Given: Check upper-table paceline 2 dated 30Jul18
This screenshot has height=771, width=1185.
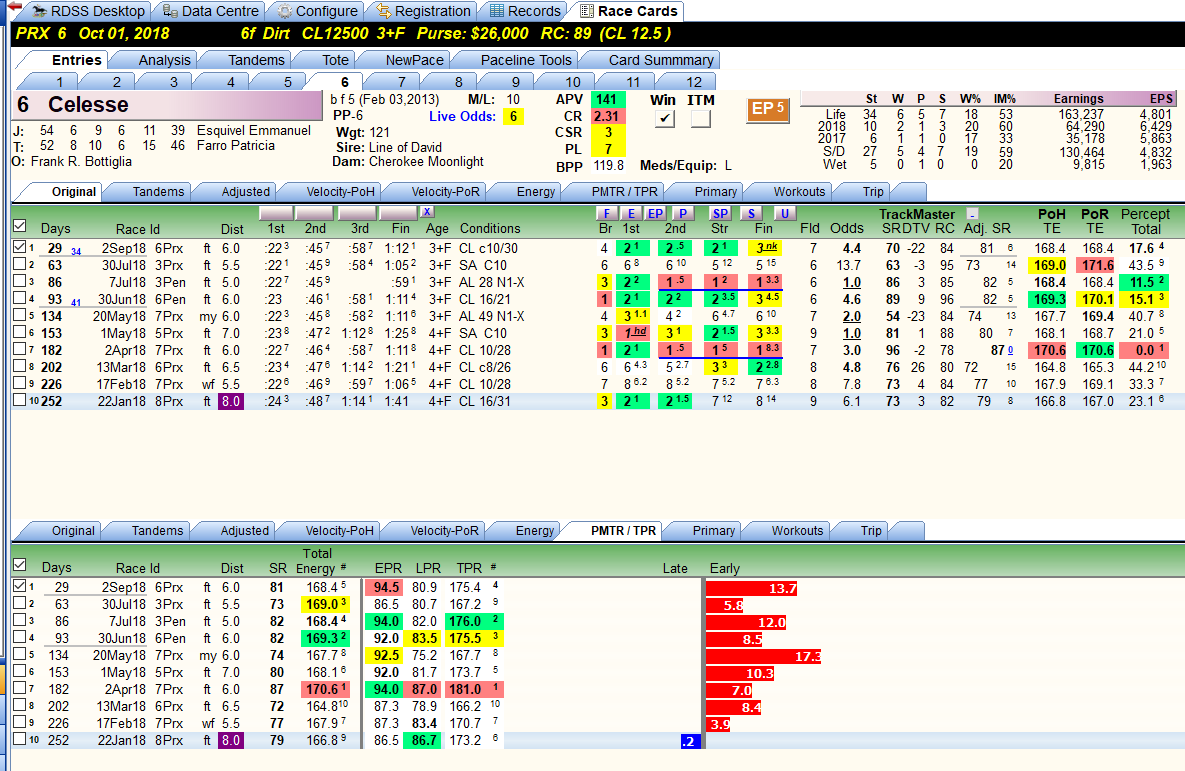Looking at the screenshot, I should pos(20,265).
